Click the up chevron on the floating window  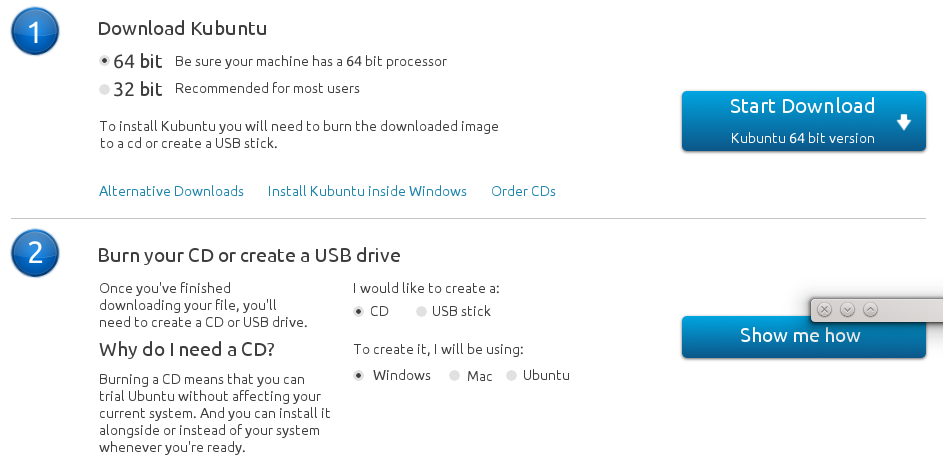point(870,310)
